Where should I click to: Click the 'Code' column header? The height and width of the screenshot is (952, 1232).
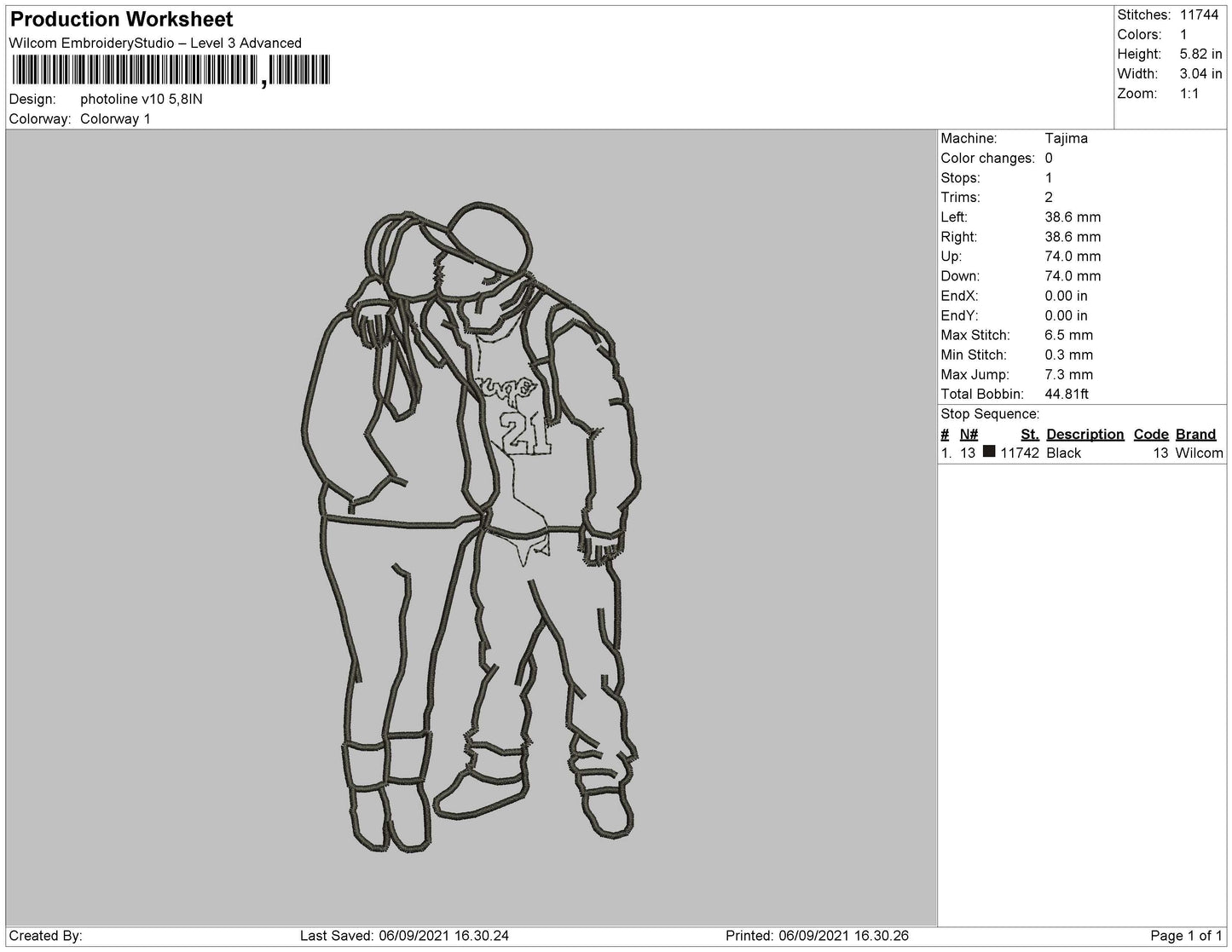(1150, 434)
